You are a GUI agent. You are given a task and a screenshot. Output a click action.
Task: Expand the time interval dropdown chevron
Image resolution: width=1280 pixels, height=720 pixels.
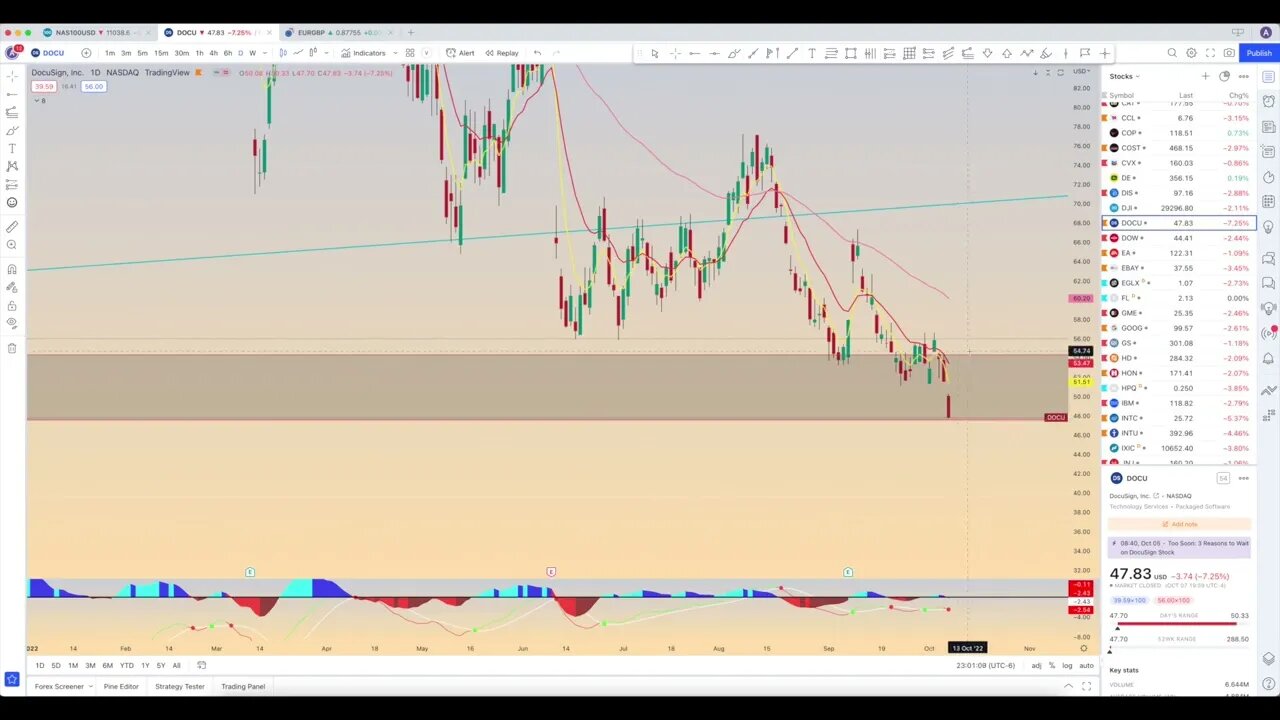[x=265, y=53]
